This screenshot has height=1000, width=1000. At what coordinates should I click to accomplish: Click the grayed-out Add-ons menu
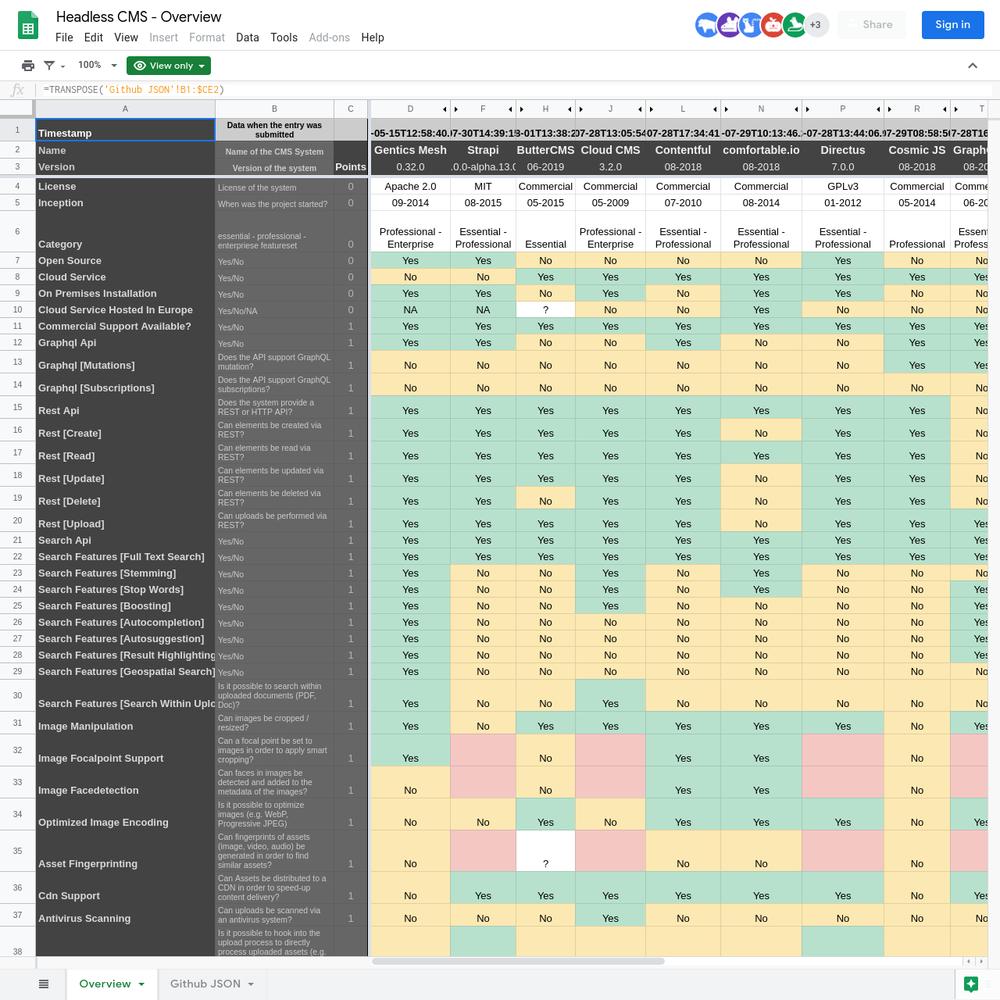329,38
